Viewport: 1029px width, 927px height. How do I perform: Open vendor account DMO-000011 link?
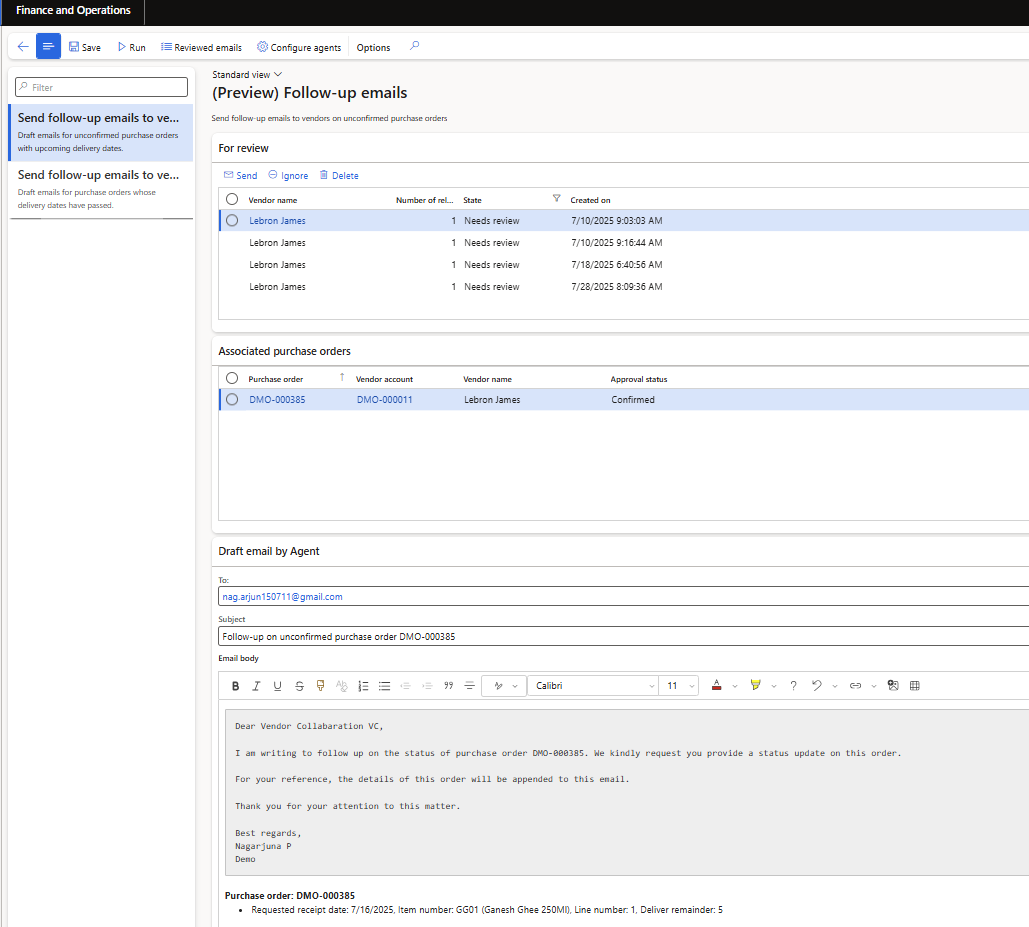pyautogui.click(x=384, y=400)
